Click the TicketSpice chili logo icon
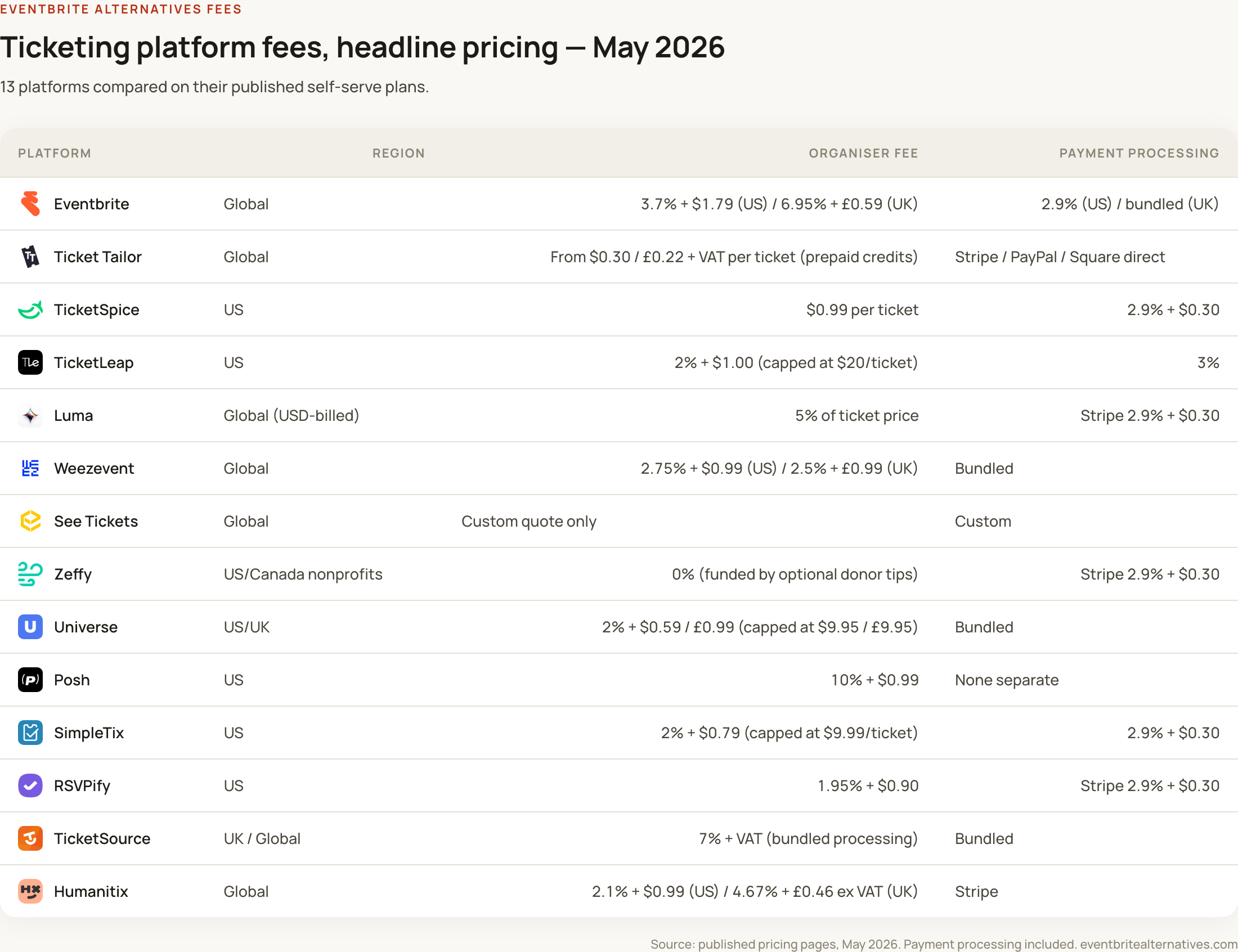The height and width of the screenshot is (952, 1238). pos(30,310)
